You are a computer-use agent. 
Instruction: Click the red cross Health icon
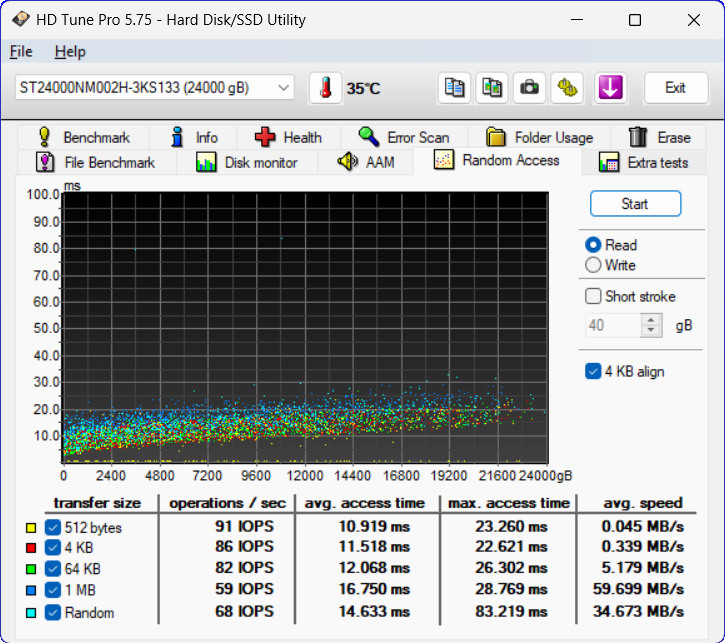(x=265, y=137)
